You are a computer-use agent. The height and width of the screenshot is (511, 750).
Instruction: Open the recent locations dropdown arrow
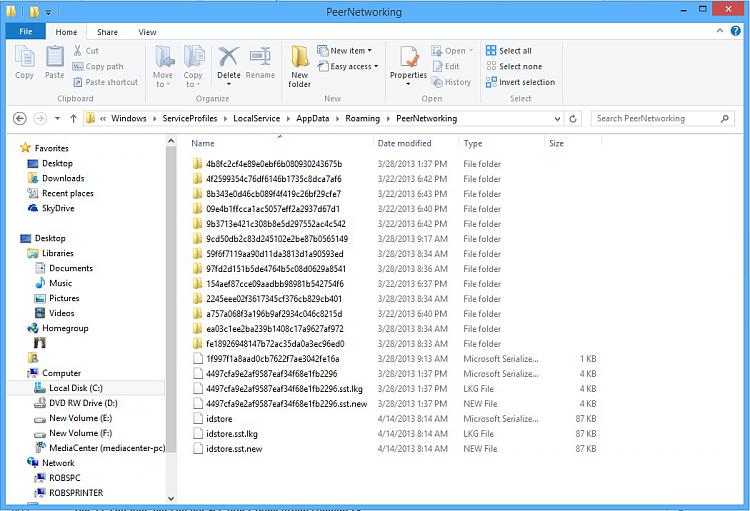(57, 118)
